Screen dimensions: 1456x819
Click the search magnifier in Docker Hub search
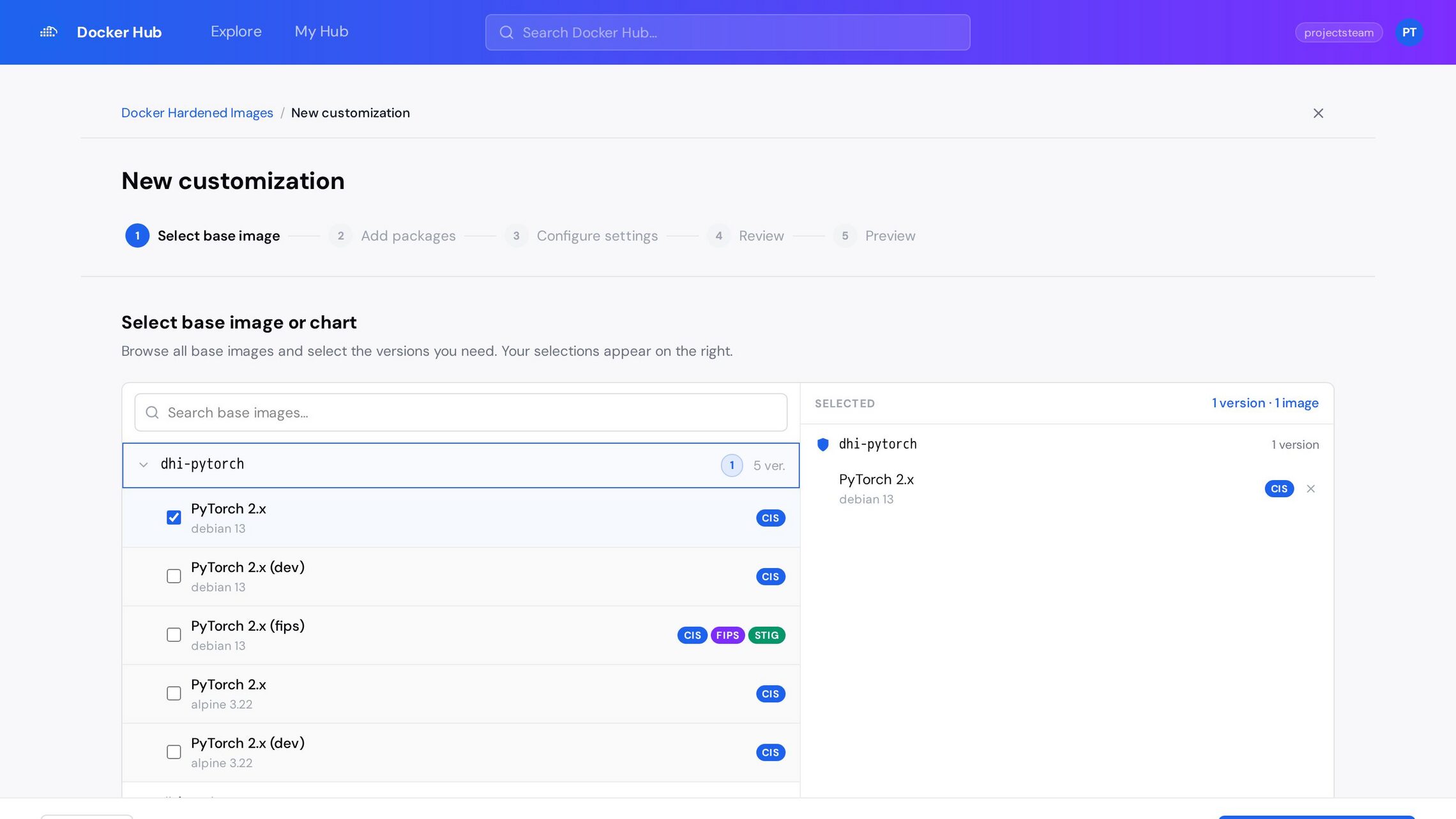click(506, 33)
